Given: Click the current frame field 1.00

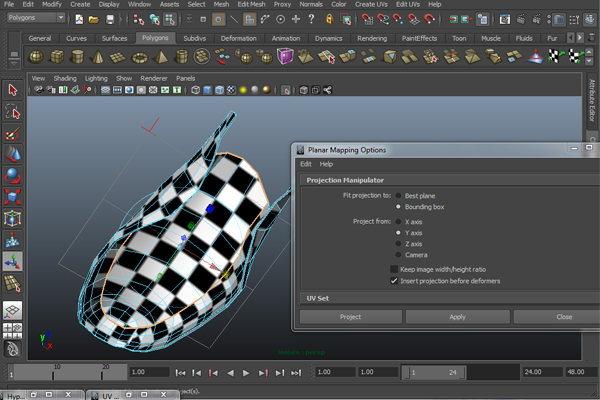Looking at the screenshot, I should click(149, 372).
